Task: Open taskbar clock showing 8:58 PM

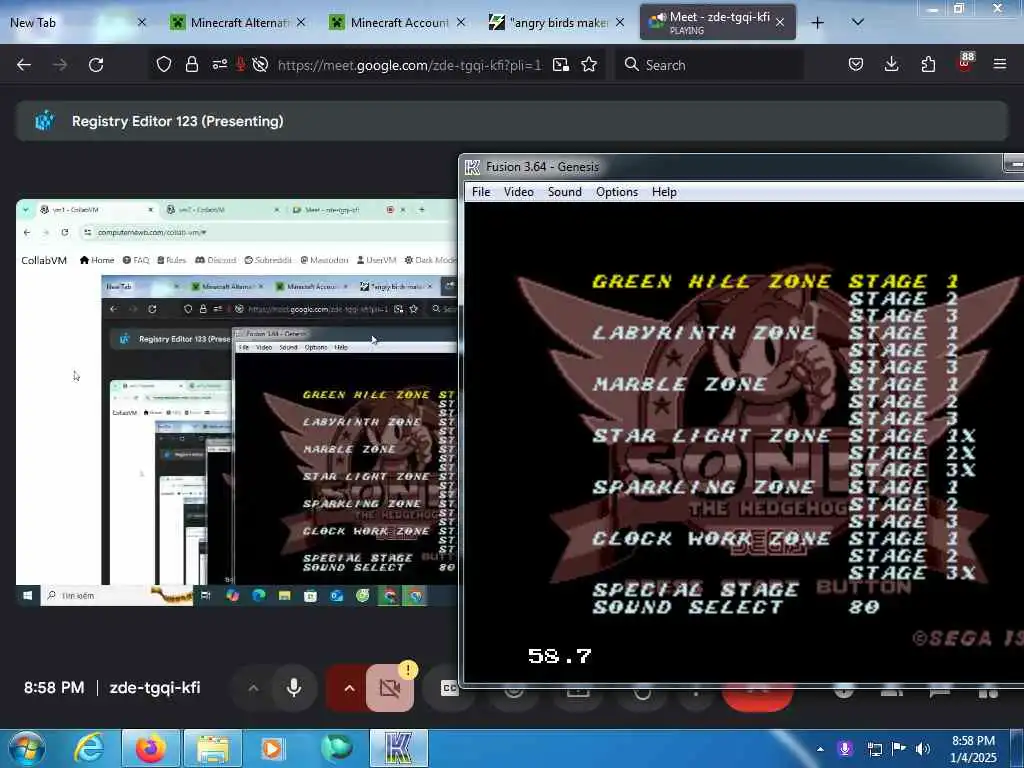Action: [973, 749]
